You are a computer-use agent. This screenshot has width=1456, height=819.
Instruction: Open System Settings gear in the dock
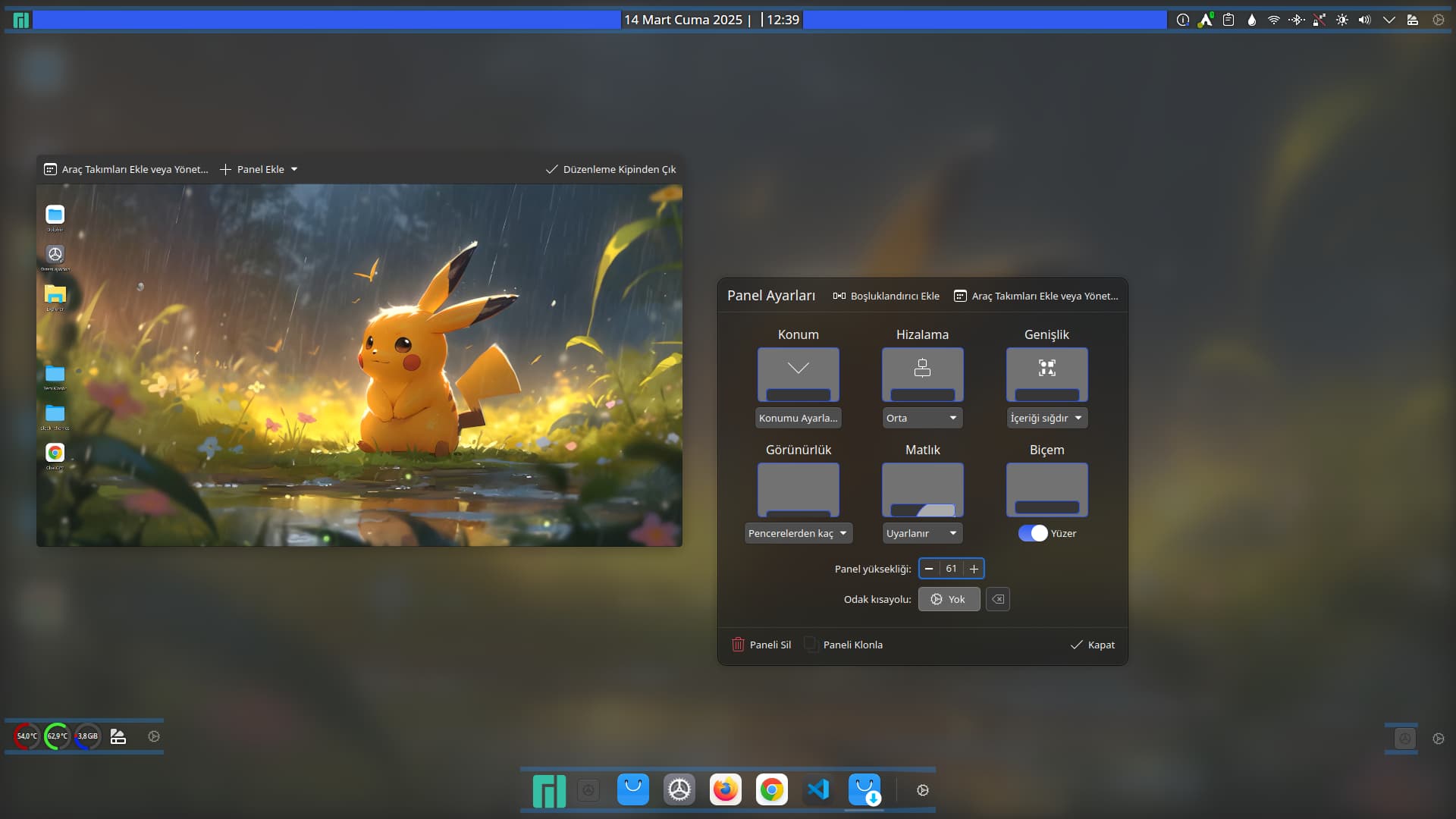click(679, 789)
